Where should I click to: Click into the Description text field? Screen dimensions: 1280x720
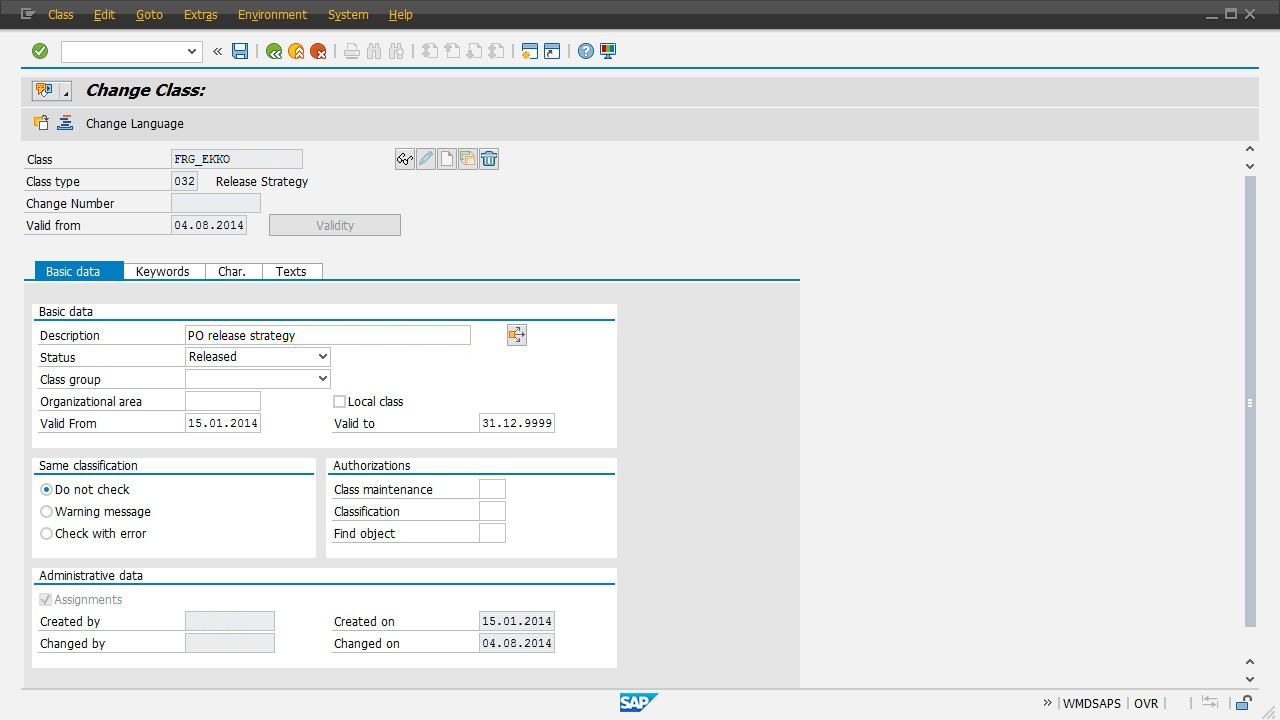pyautogui.click(x=328, y=336)
